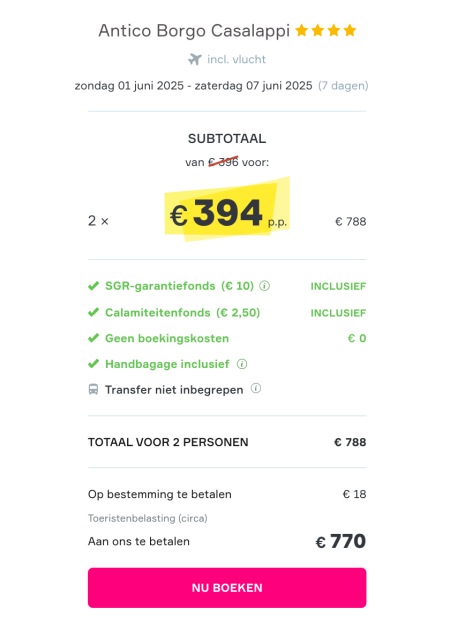The image size is (450, 617).
Task: Click the airplane icon near incl. vlucht
Action: (x=195, y=59)
